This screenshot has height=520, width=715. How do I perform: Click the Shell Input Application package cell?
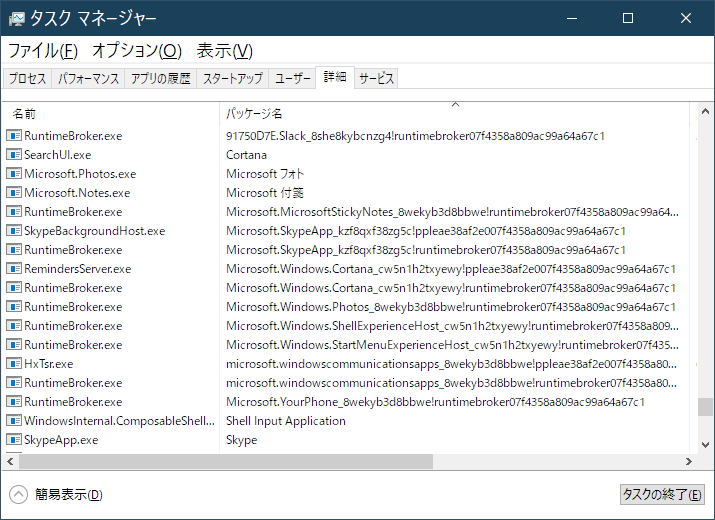pyautogui.click(x=286, y=421)
